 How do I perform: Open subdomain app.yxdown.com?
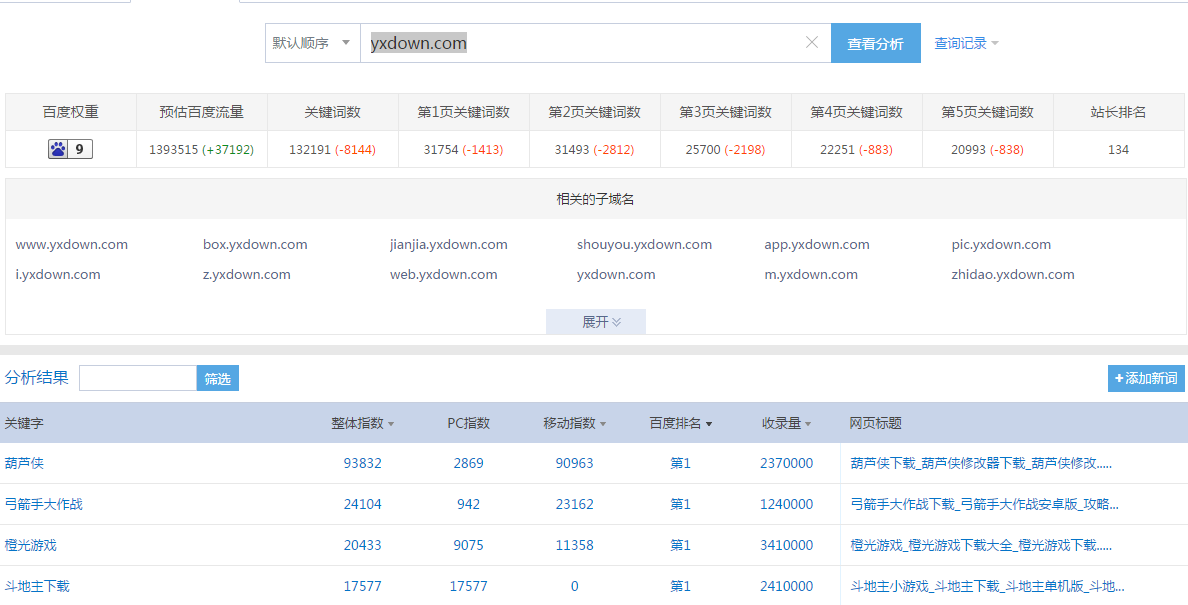[817, 245]
